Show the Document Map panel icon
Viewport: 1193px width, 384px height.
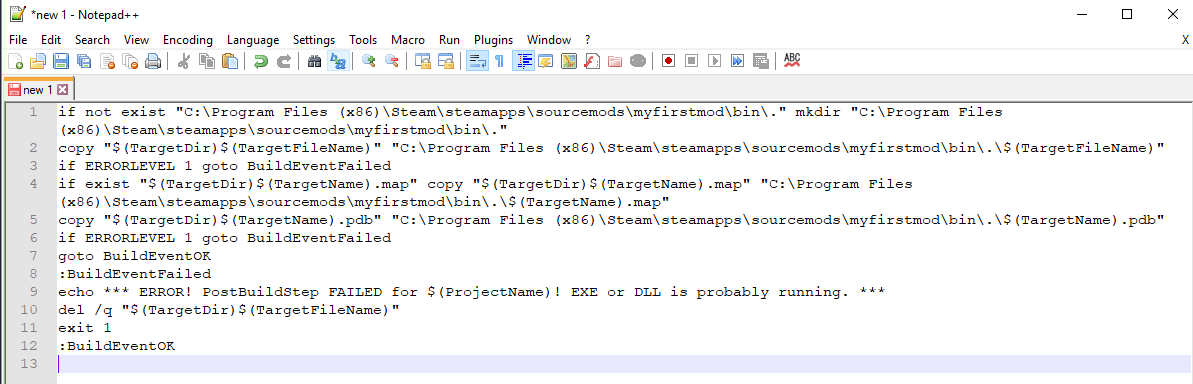tap(568, 62)
